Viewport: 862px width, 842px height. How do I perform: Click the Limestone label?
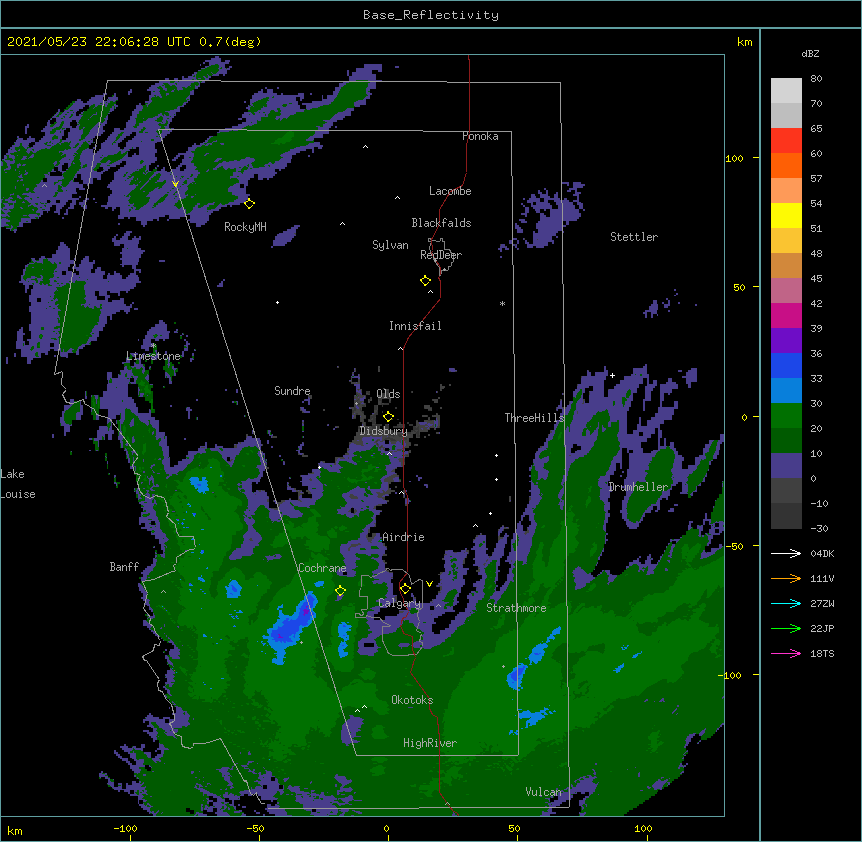(153, 356)
